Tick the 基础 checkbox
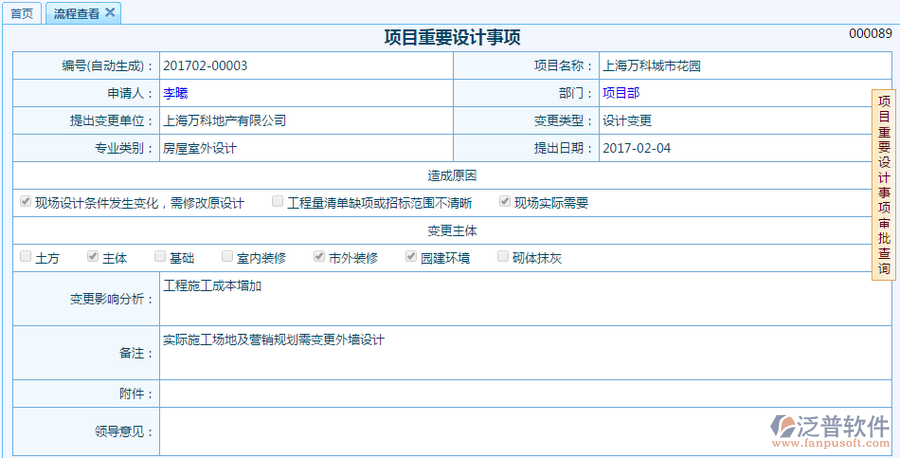 coord(159,257)
